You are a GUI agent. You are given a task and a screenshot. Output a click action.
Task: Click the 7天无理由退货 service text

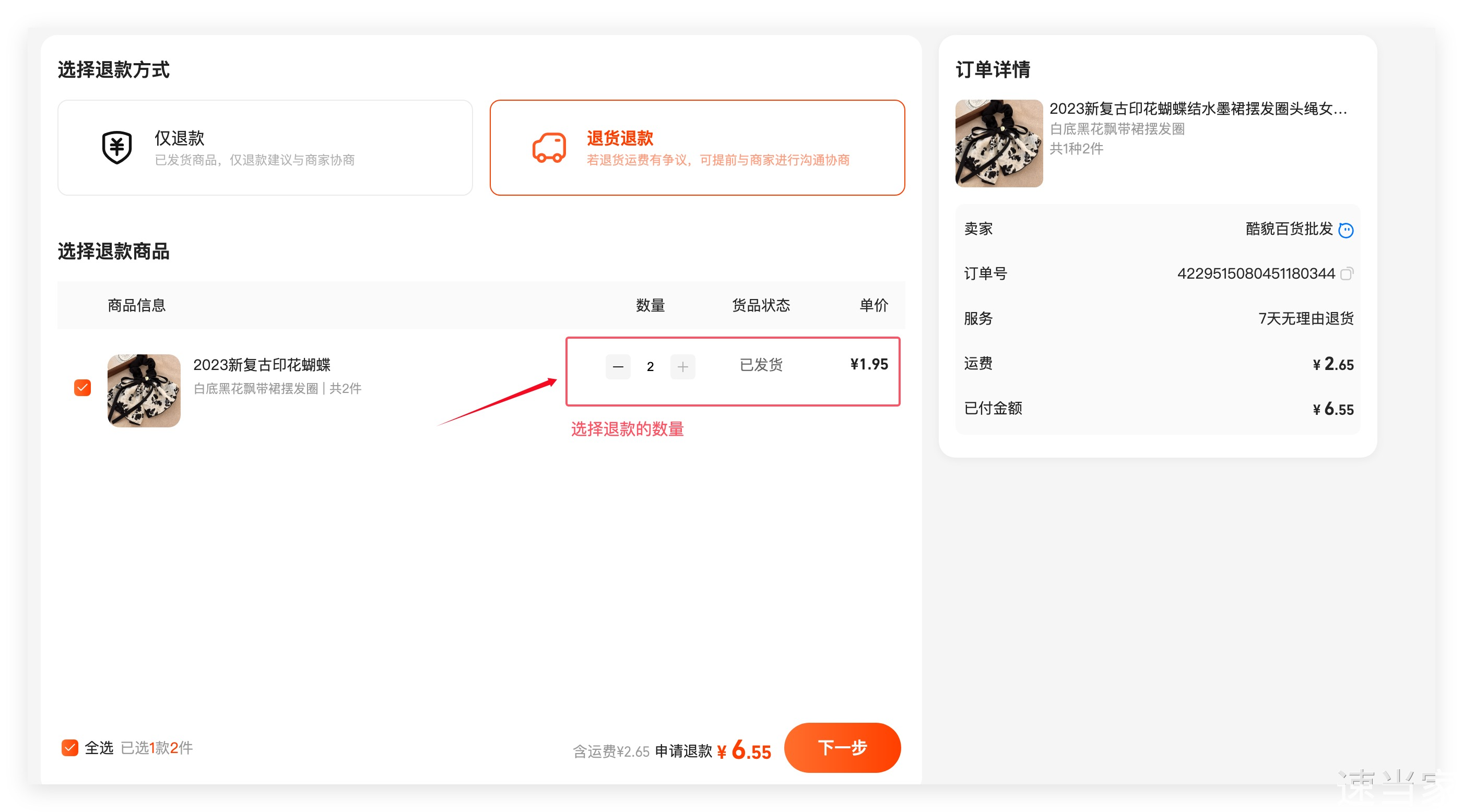click(x=1306, y=318)
